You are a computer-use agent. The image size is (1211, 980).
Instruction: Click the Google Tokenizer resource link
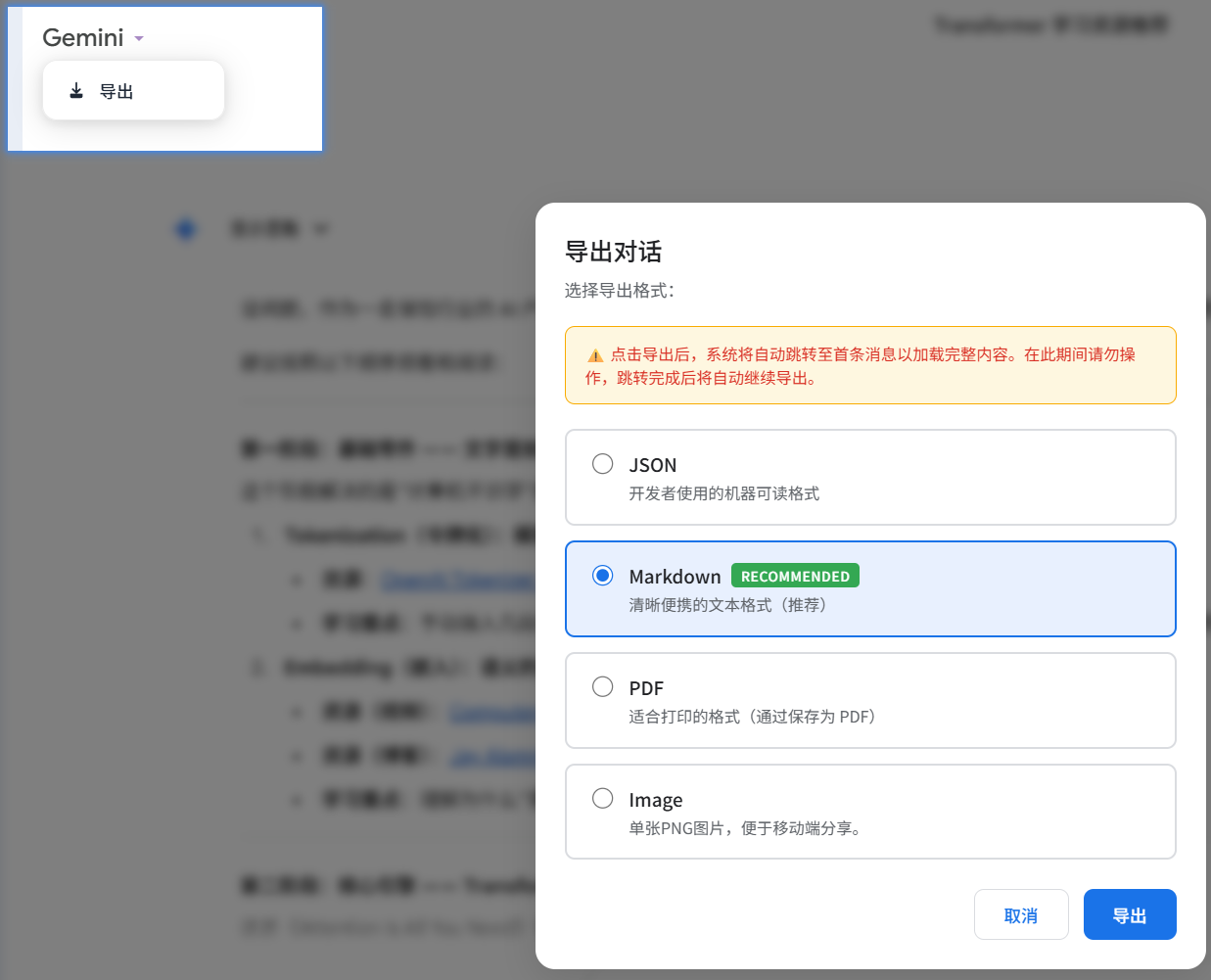[460, 579]
